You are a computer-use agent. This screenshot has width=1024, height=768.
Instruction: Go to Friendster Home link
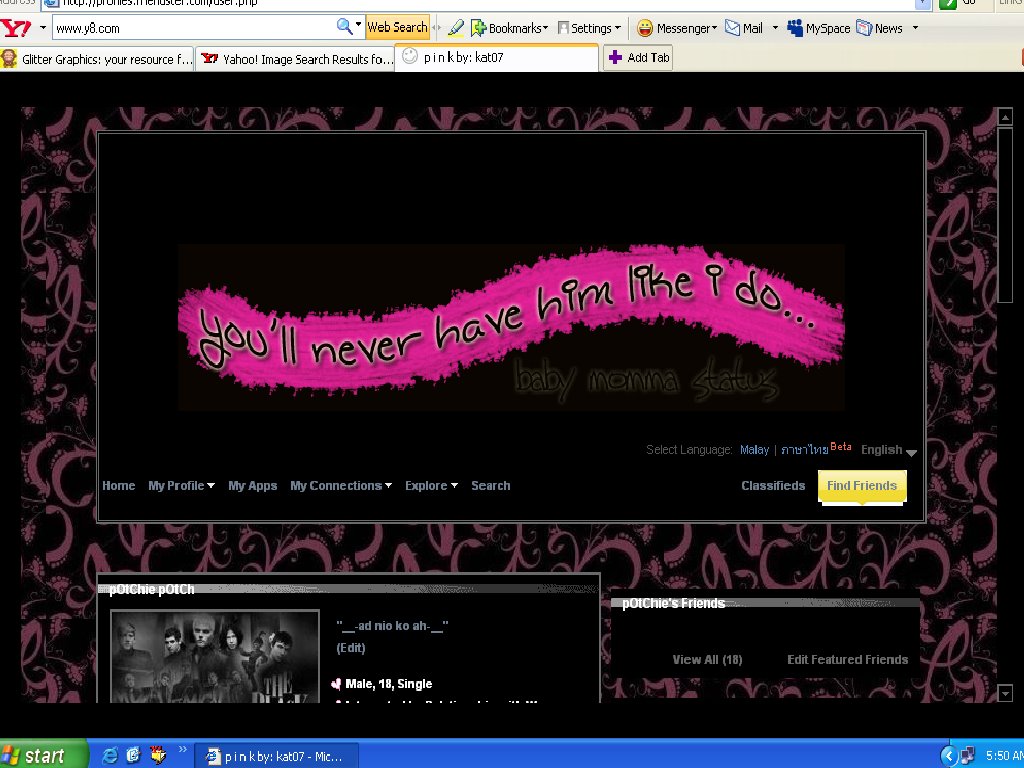point(119,486)
